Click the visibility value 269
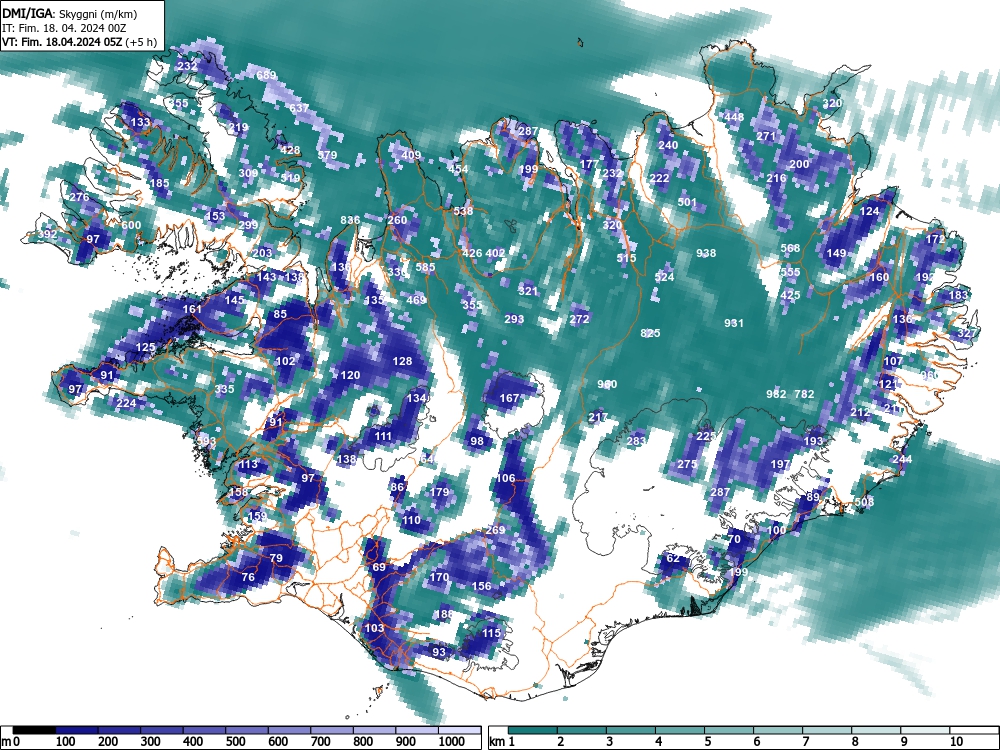The image size is (1000, 750). point(496,530)
